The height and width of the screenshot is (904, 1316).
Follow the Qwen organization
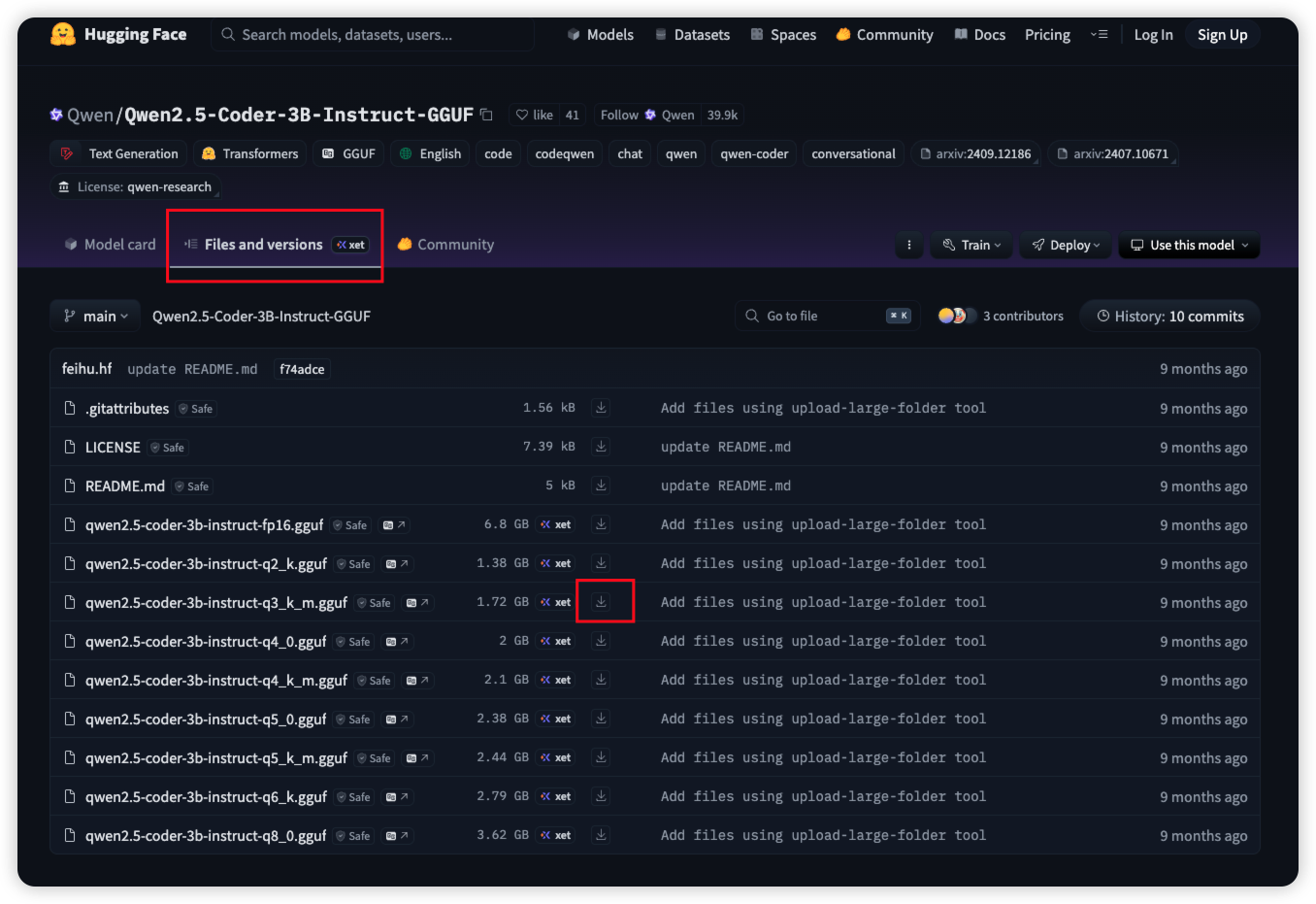click(647, 115)
